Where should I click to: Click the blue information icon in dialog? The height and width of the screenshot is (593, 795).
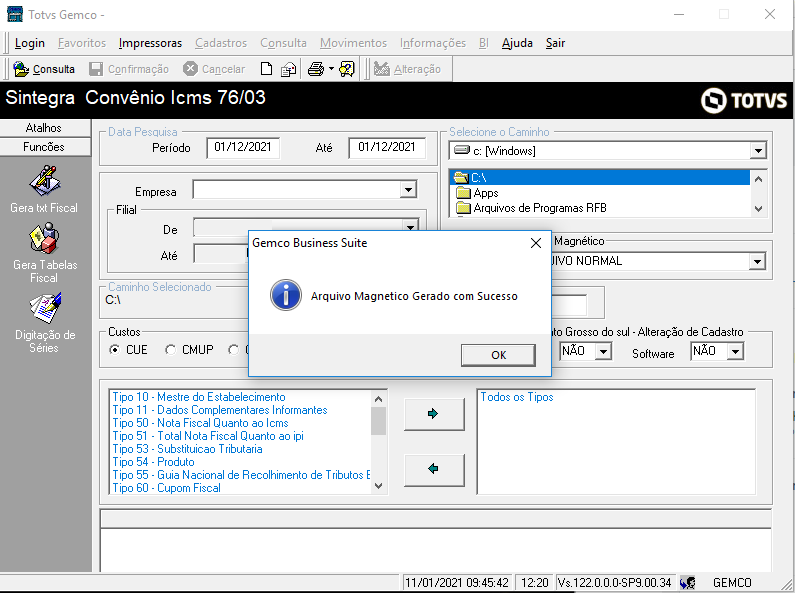pos(286,295)
